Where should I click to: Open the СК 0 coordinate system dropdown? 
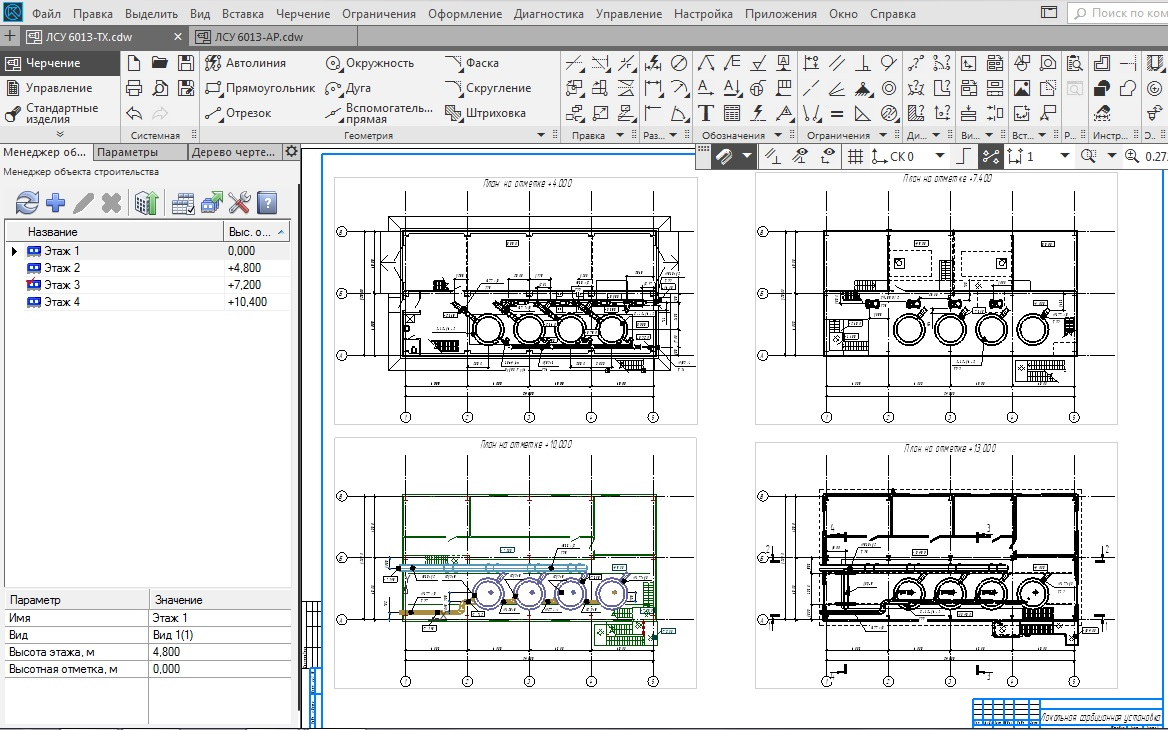pyautogui.click(x=939, y=156)
